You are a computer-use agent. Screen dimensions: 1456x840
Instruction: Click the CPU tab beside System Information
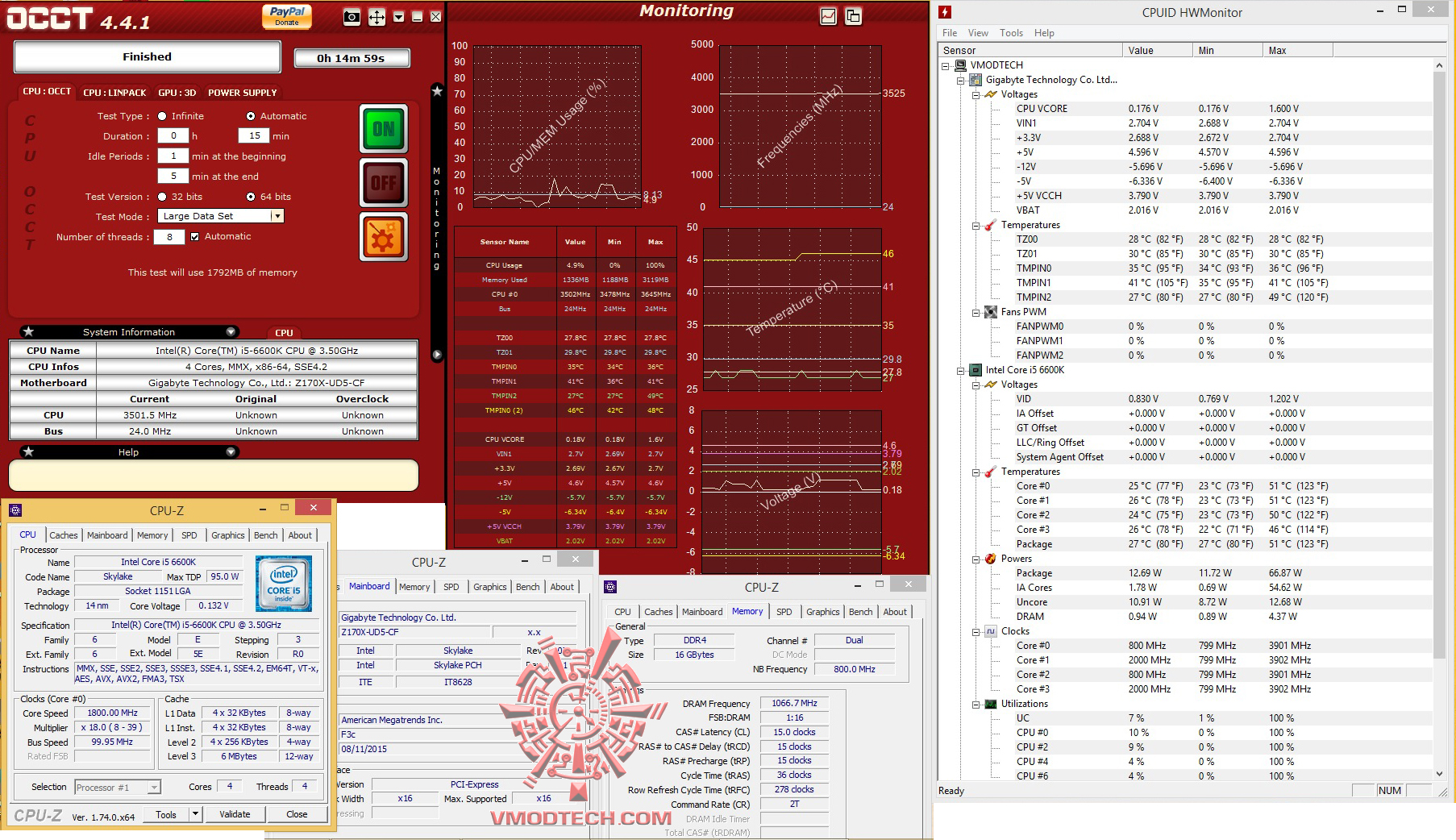[284, 332]
